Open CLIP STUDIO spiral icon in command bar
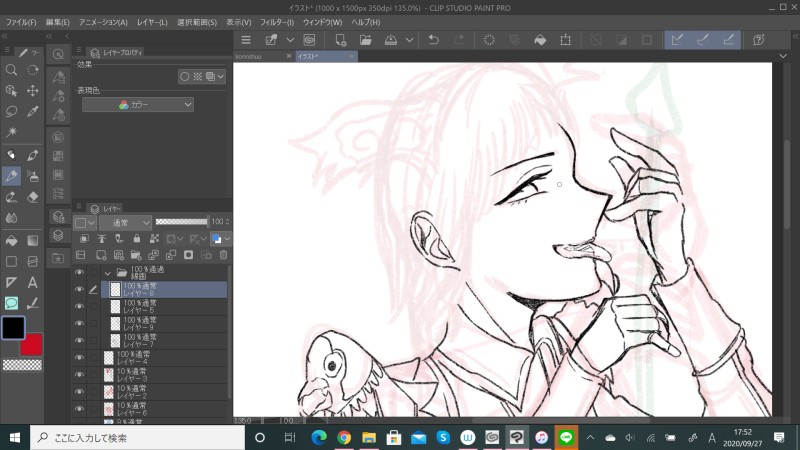The image size is (800, 450). (310, 40)
